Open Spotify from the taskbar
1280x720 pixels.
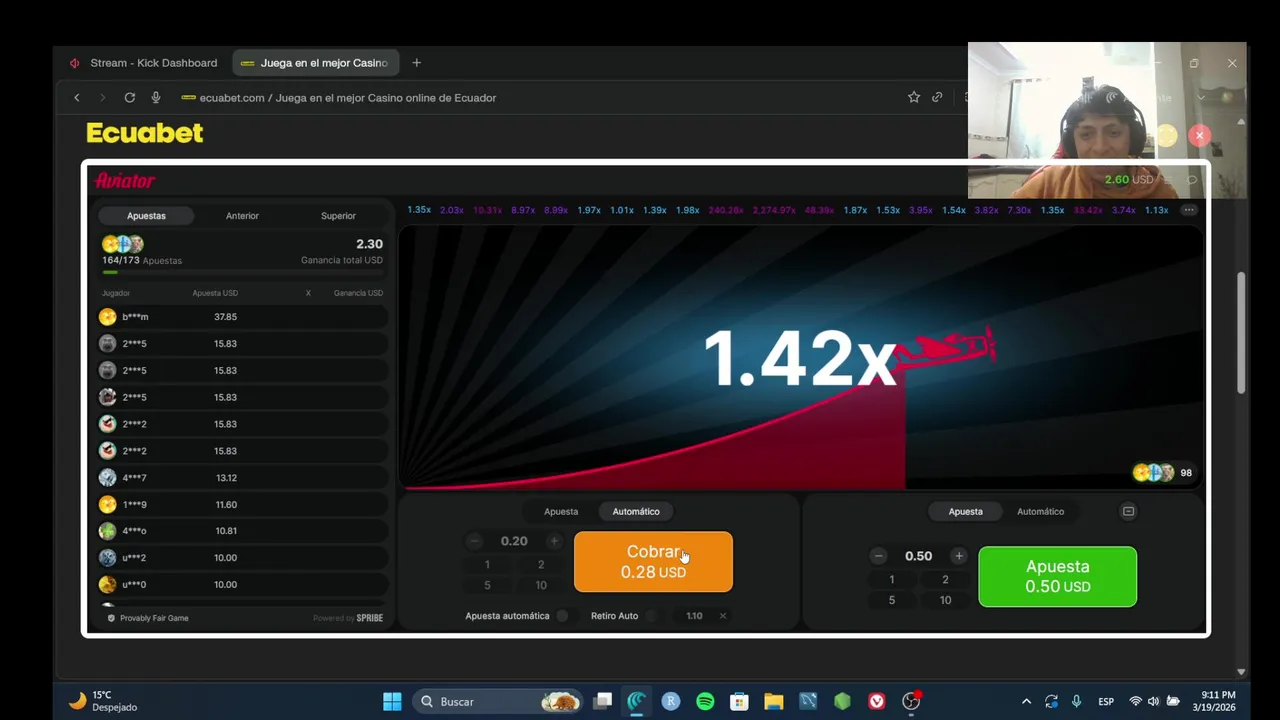705,701
